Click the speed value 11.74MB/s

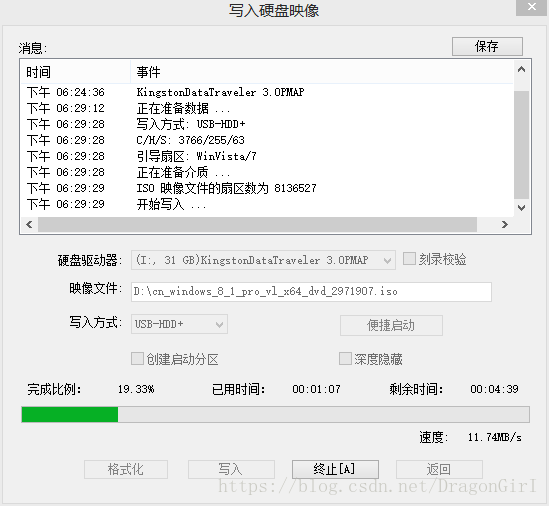[x=494, y=437]
